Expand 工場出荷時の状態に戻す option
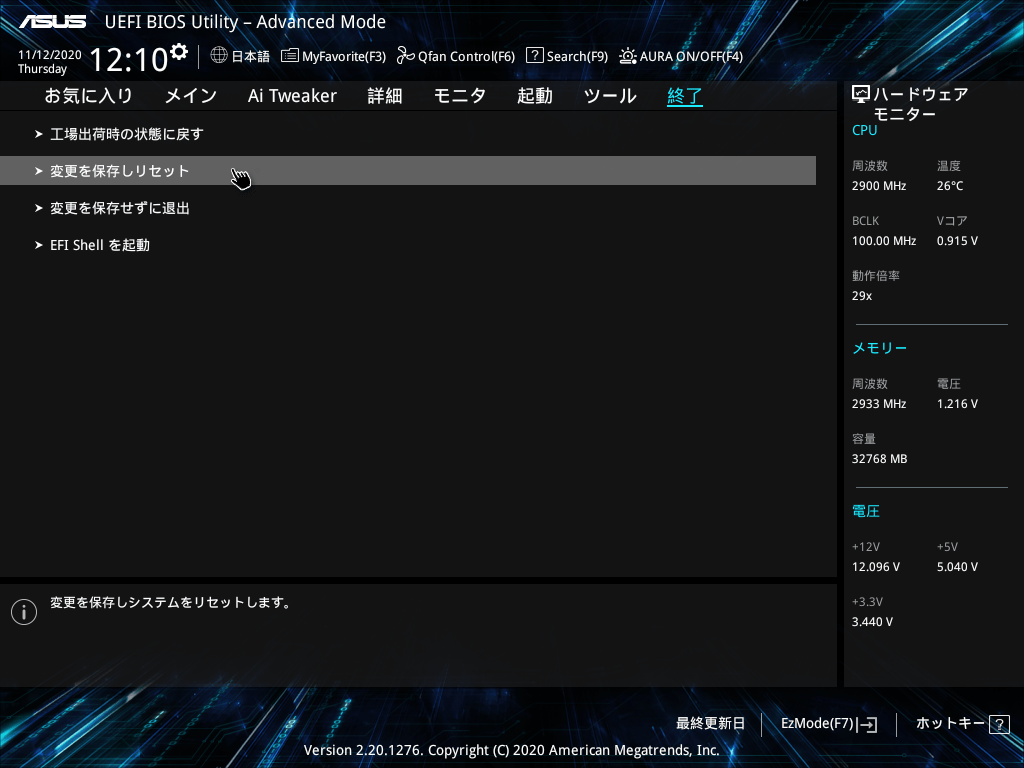This screenshot has width=1024, height=768. click(x=127, y=134)
